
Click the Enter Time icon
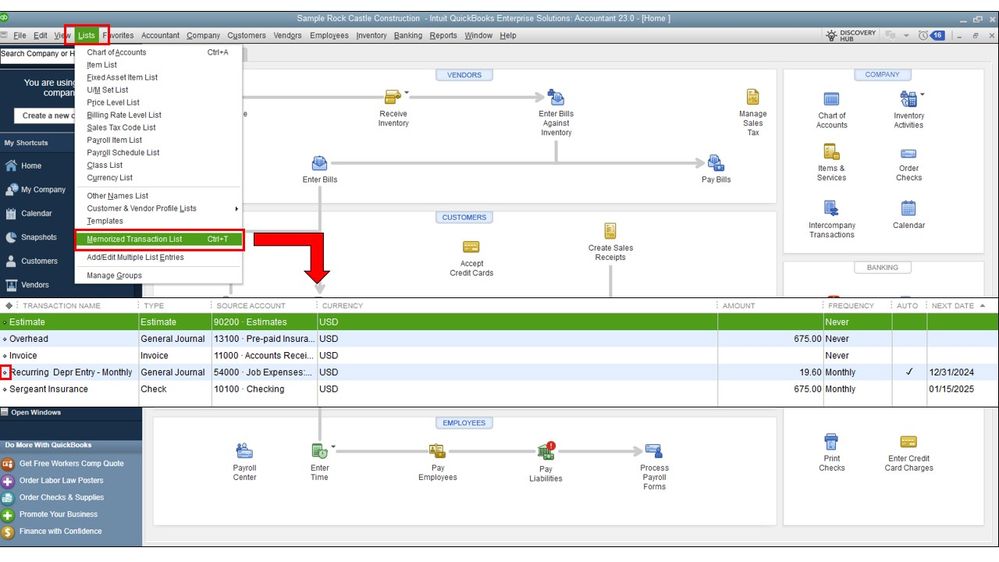[x=319, y=451]
